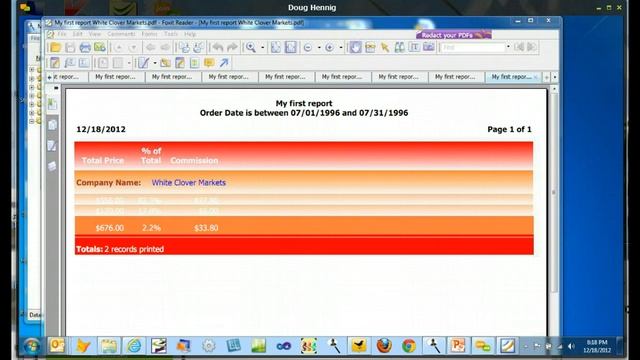Email the PDF using the envelope icon

[x=100, y=47]
